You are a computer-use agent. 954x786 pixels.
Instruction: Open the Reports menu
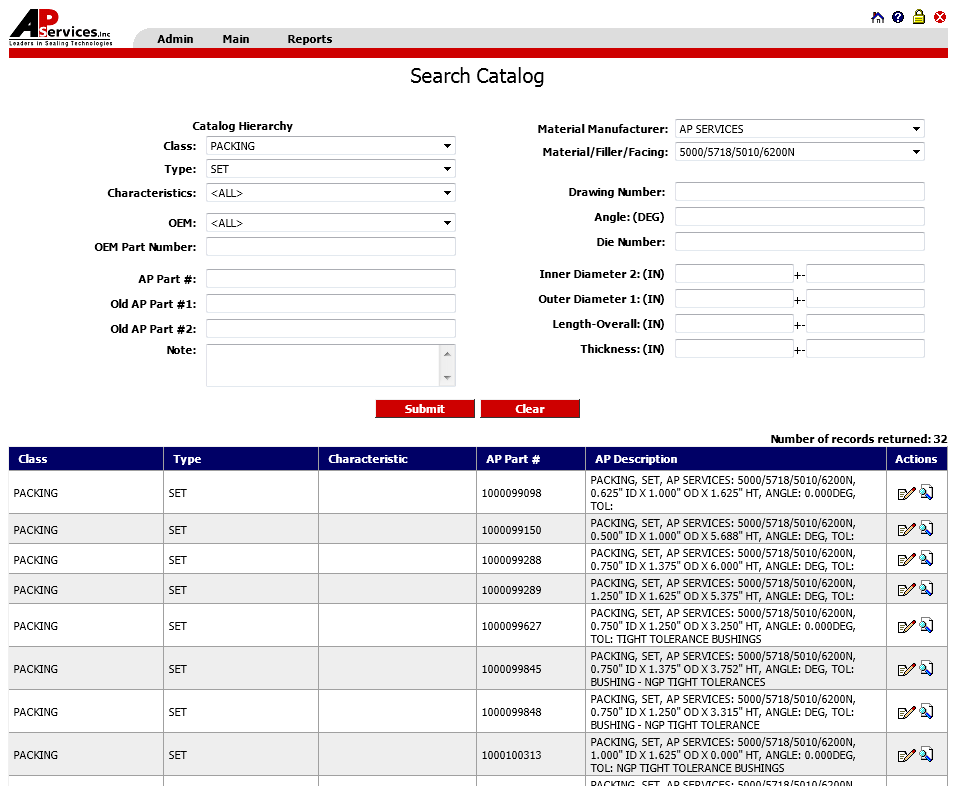310,39
